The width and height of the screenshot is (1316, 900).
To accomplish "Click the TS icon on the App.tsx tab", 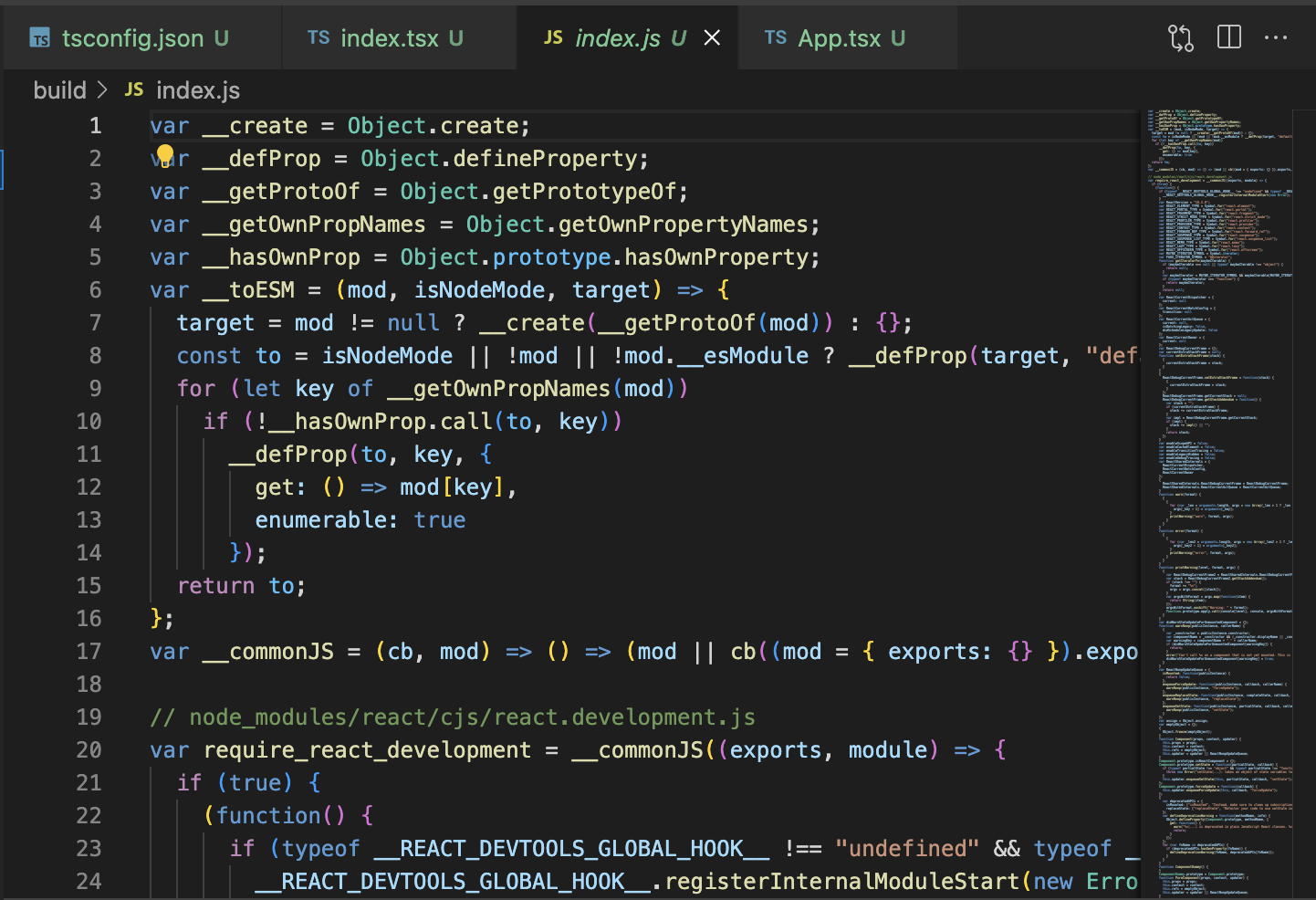I will pyautogui.click(x=775, y=37).
